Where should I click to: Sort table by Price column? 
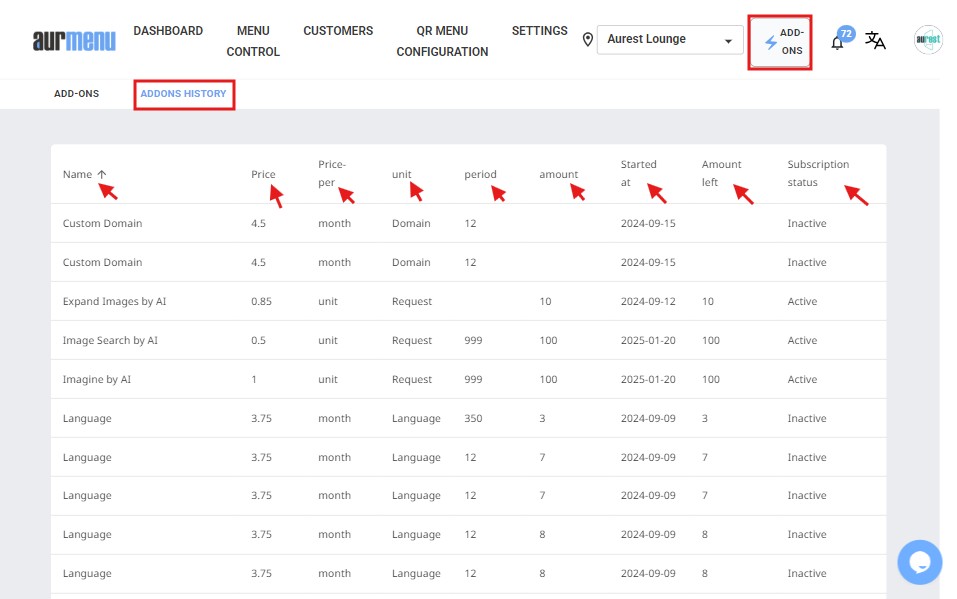point(263,174)
